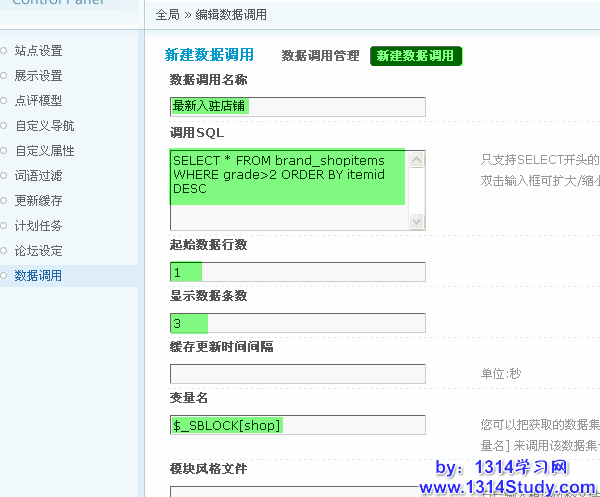
Task: Go to 论坛设定 page
Action: coord(38,250)
